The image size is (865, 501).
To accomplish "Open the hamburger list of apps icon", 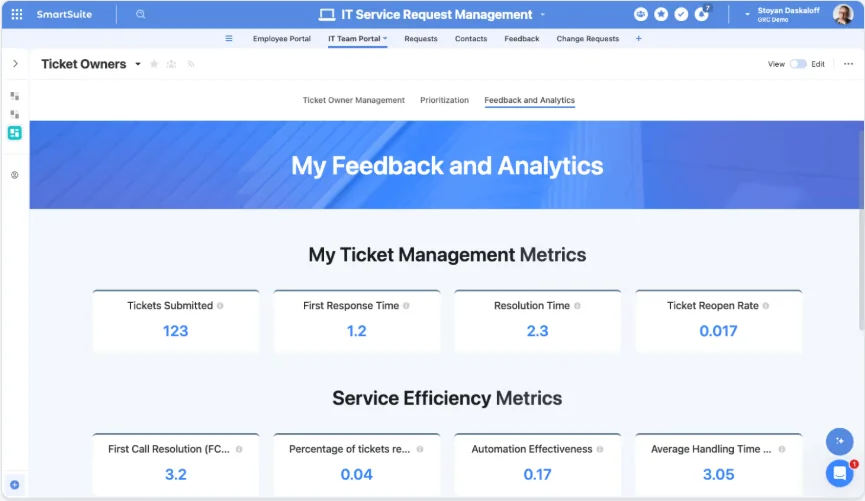I will click(229, 39).
